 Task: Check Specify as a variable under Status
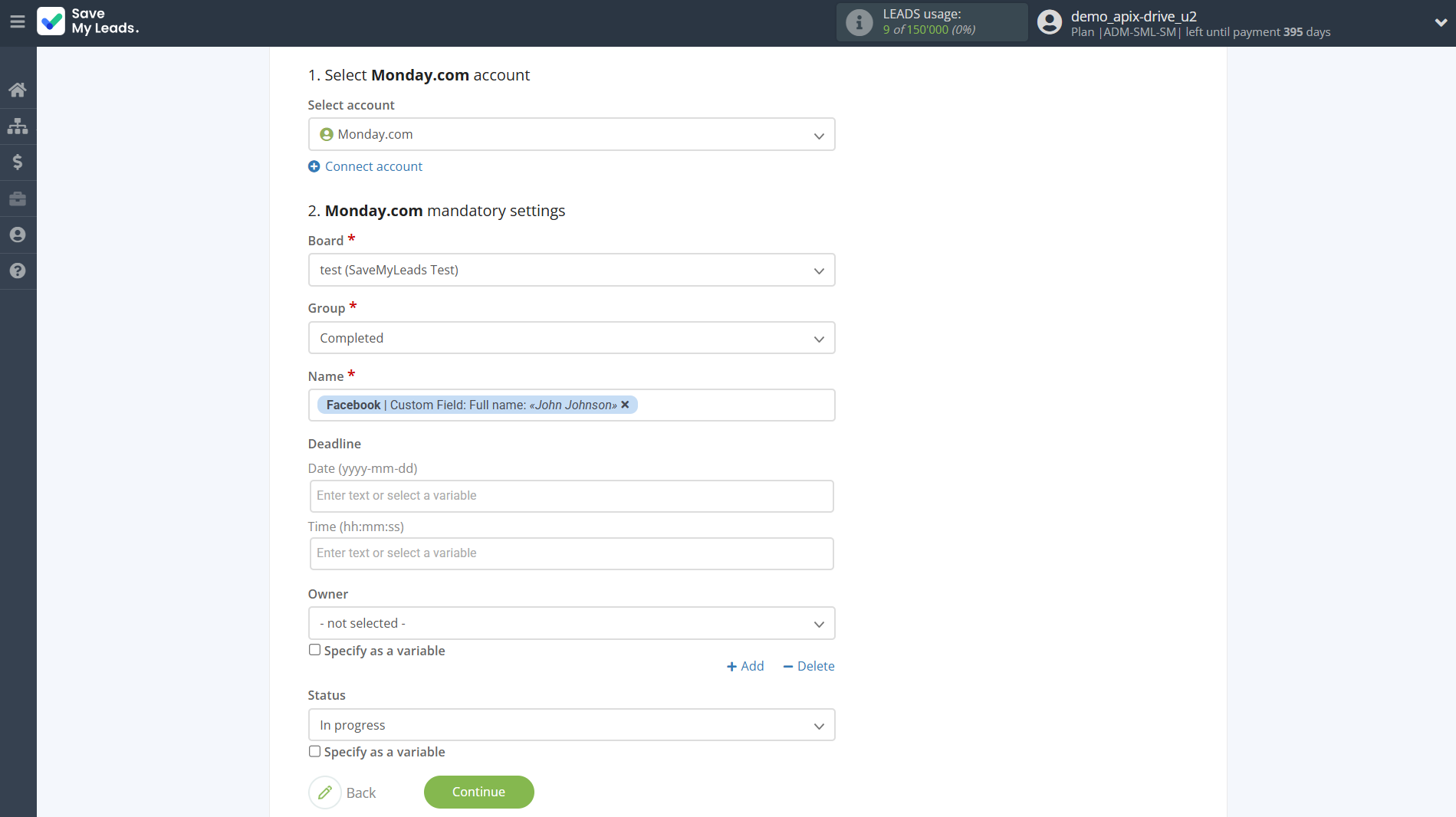pyautogui.click(x=314, y=751)
